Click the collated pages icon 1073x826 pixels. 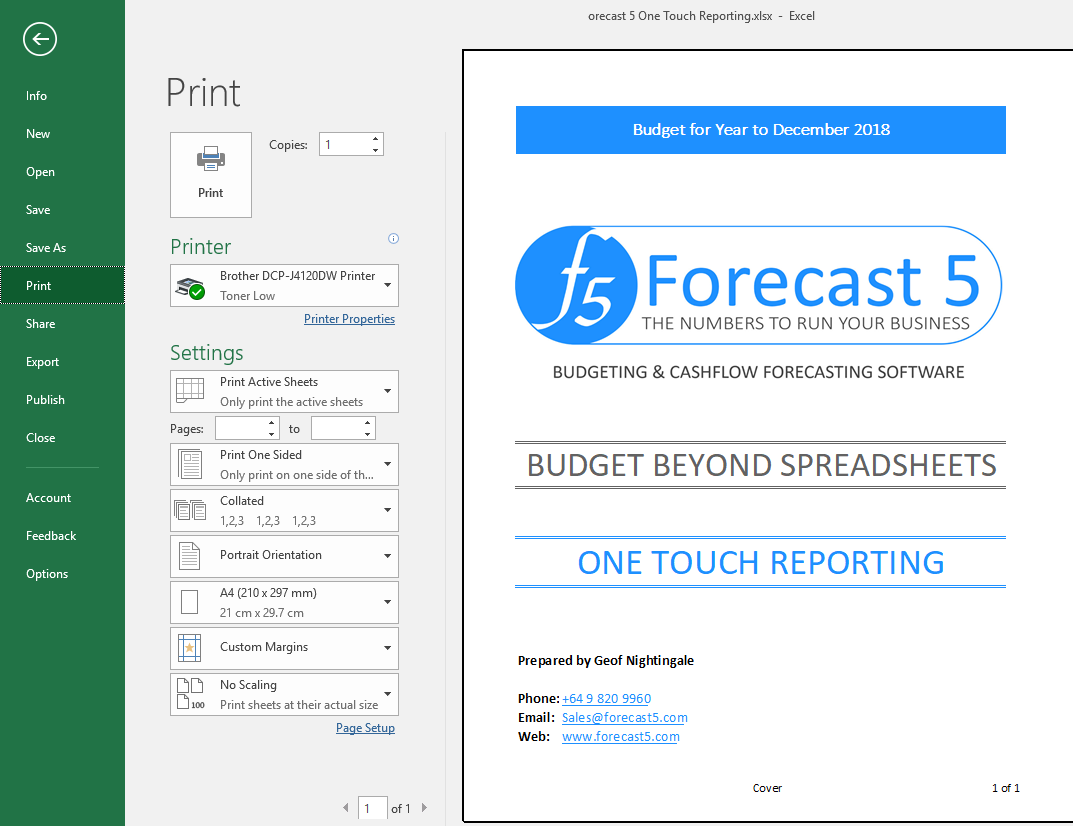(x=190, y=510)
